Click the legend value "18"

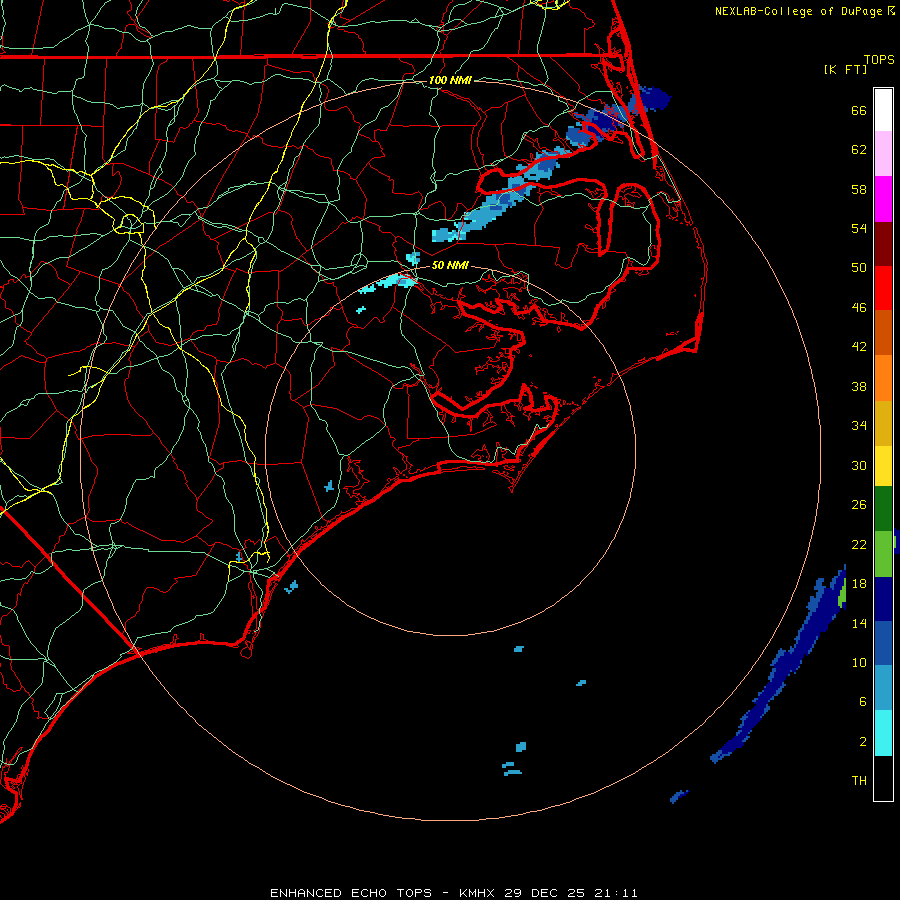[859, 584]
